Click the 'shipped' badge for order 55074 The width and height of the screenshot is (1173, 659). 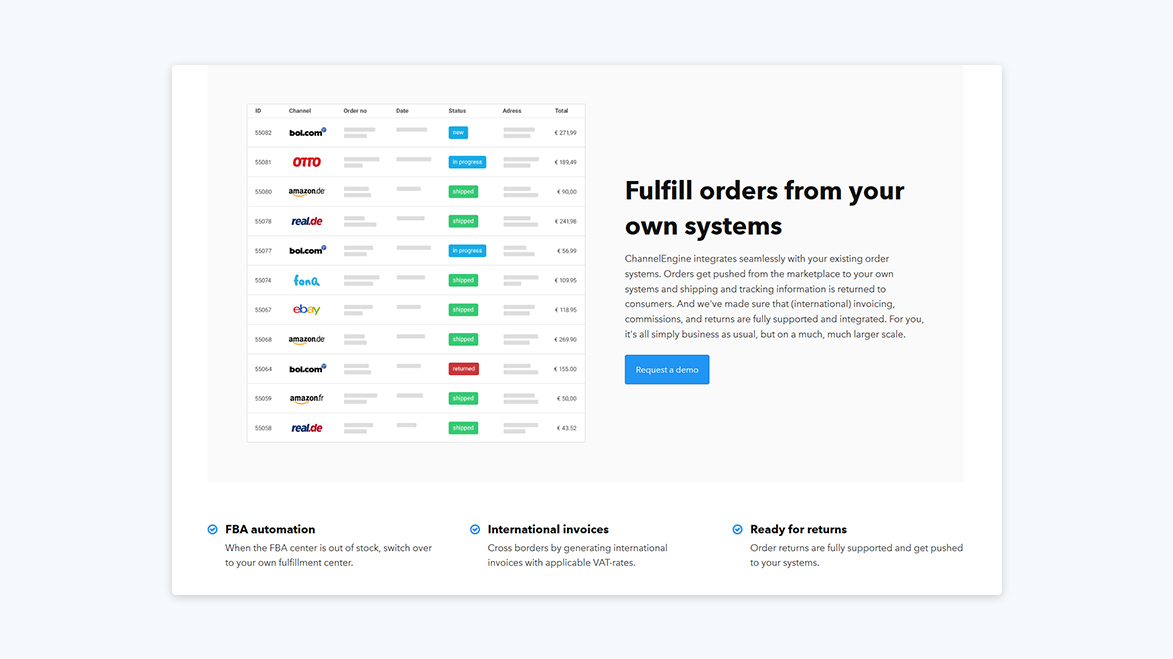(x=463, y=280)
